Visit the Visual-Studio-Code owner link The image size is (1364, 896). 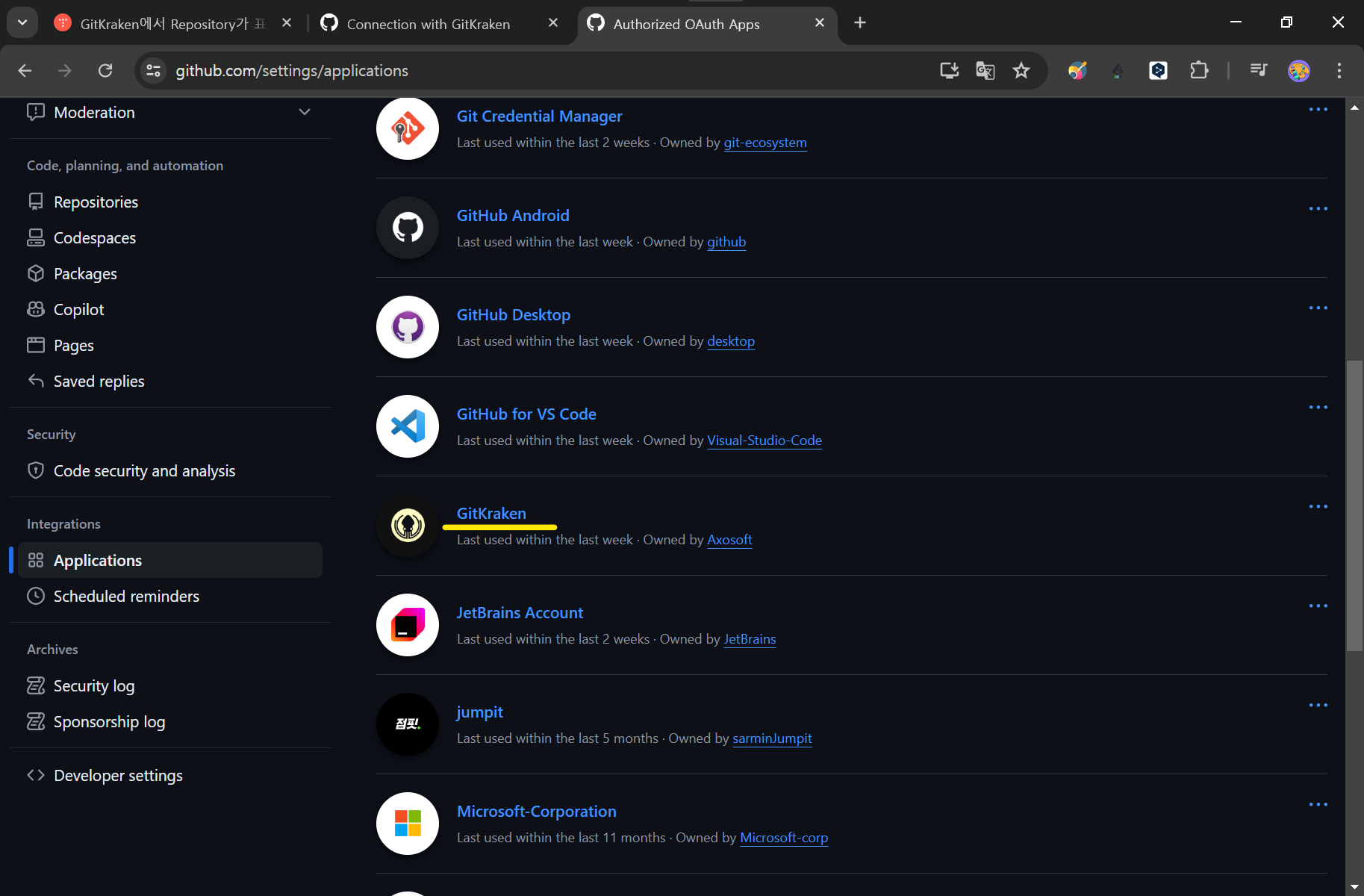point(764,441)
